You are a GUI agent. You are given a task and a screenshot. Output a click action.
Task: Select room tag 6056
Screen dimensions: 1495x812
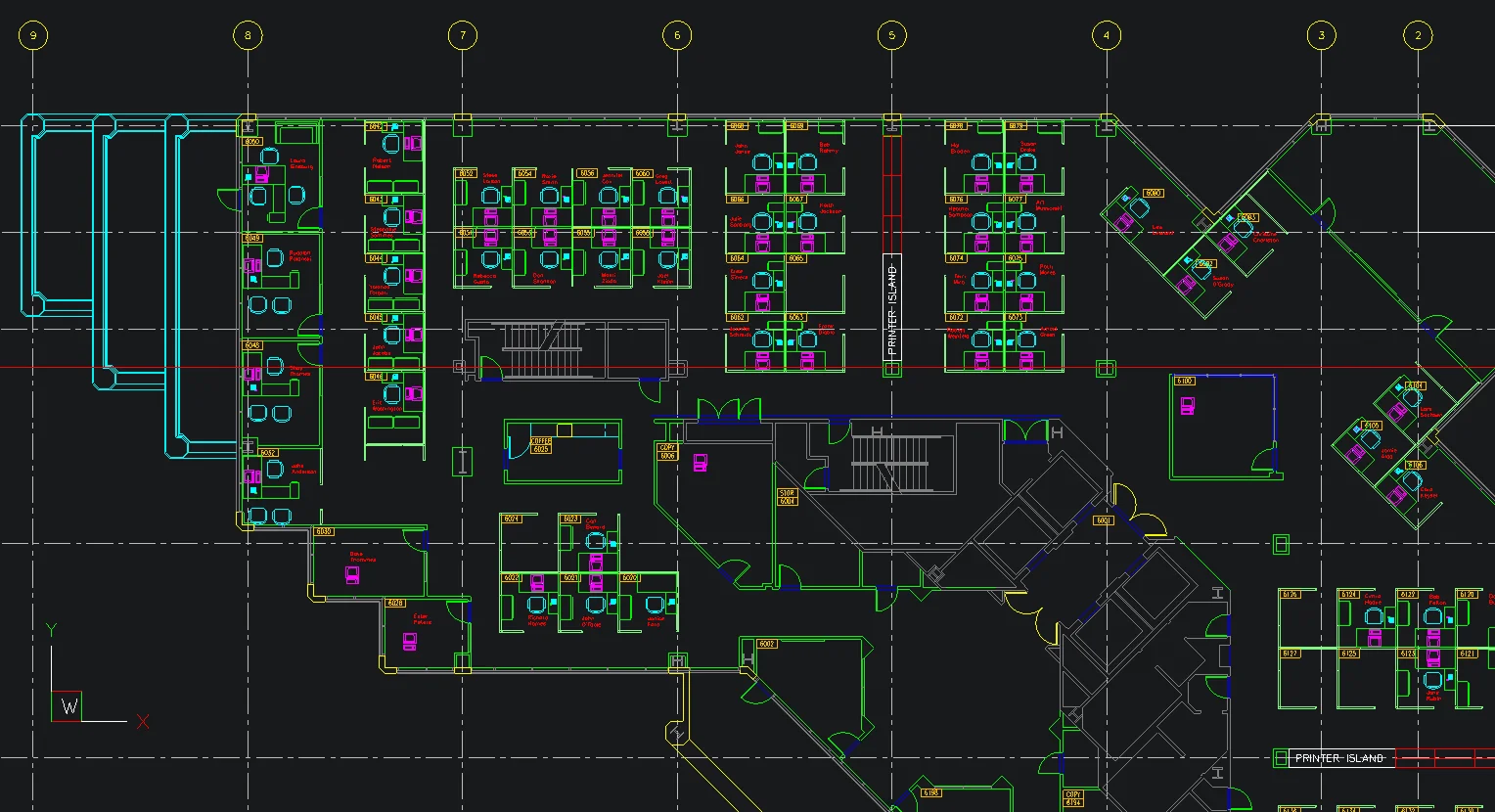(x=587, y=173)
